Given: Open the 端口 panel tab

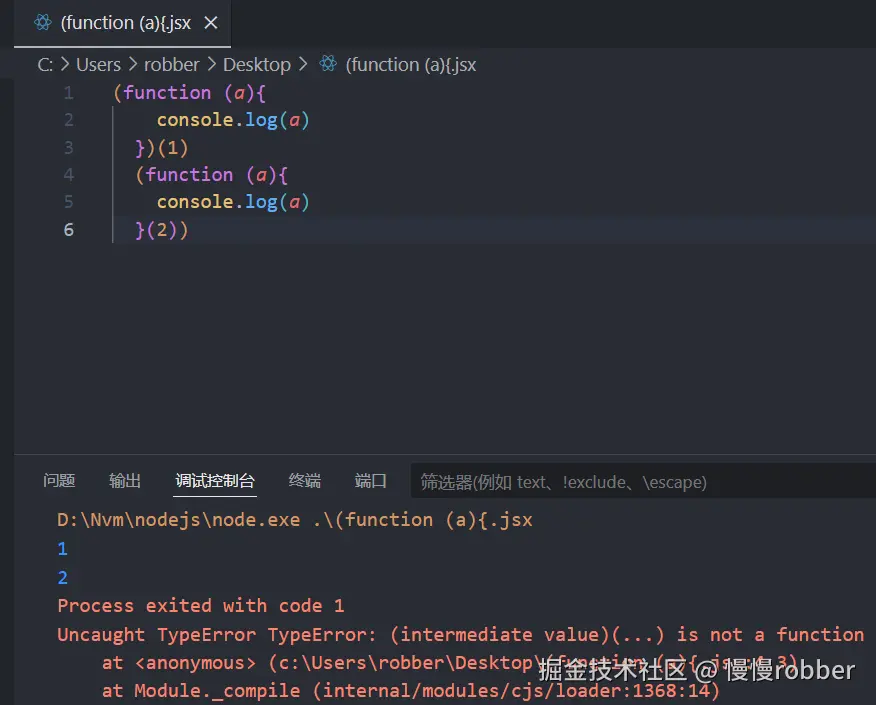Looking at the screenshot, I should (x=371, y=481).
